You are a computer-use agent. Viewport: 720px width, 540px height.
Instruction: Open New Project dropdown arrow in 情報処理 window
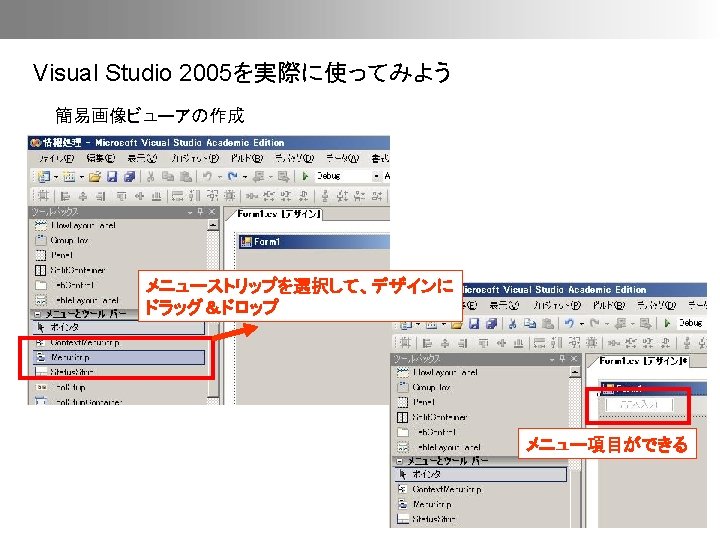(56, 177)
